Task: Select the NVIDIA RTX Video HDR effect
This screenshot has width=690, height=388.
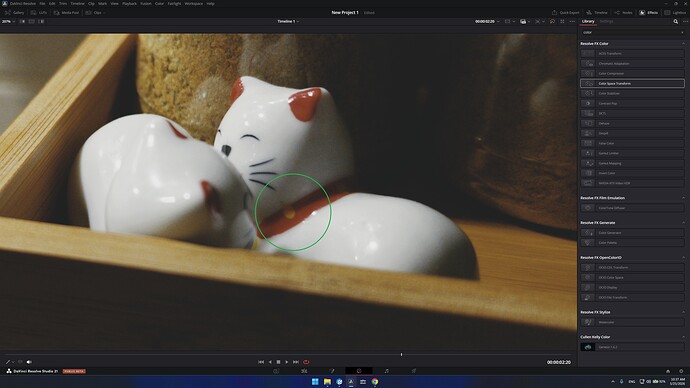Action: coord(632,183)
